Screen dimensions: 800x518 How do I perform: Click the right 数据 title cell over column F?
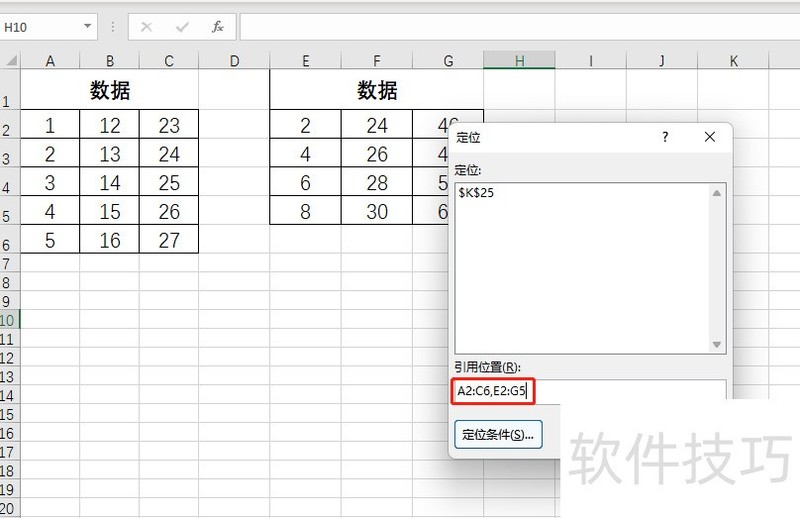pyautogui.click(x=377, y=90)
